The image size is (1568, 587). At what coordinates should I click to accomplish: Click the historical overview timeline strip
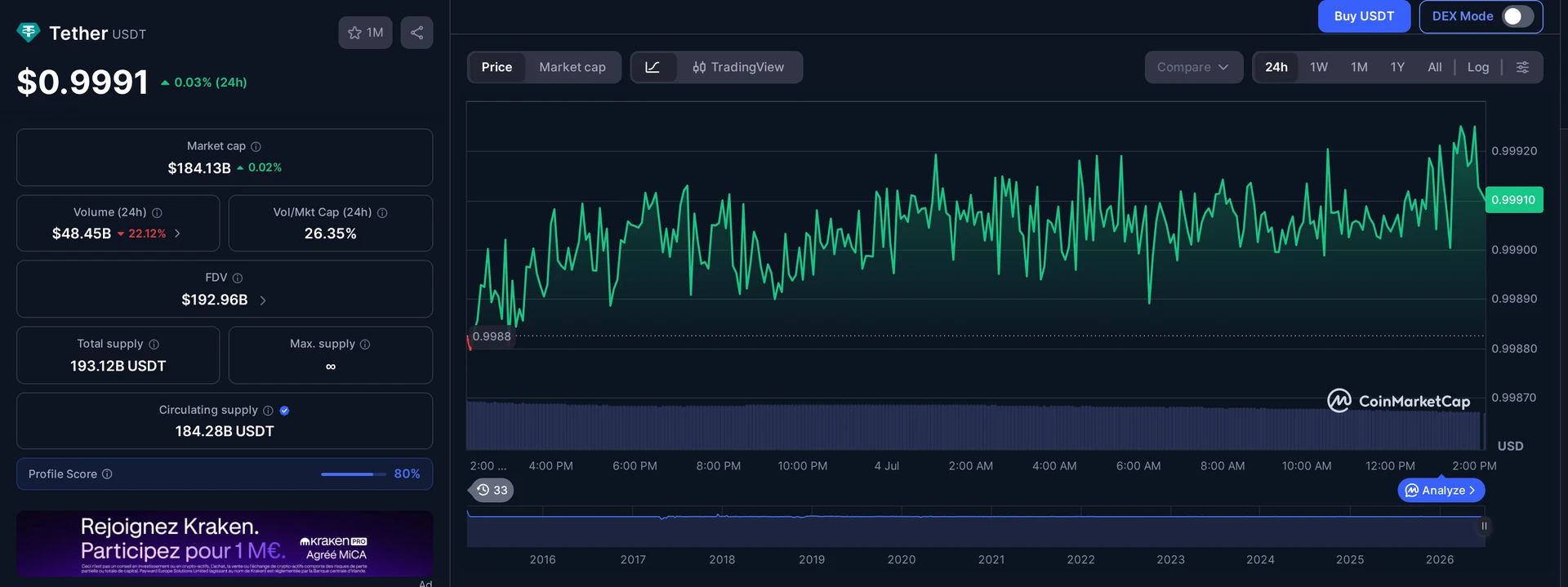(975, 528)
